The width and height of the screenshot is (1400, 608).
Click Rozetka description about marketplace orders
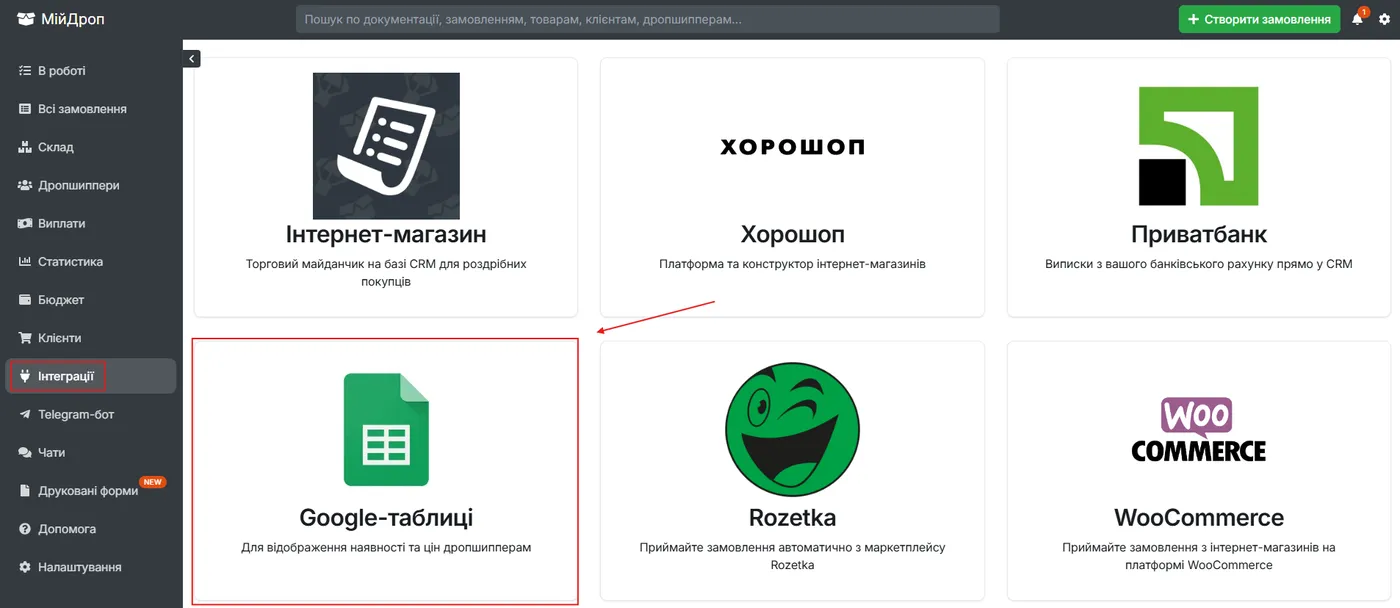(x=792, y=556)
